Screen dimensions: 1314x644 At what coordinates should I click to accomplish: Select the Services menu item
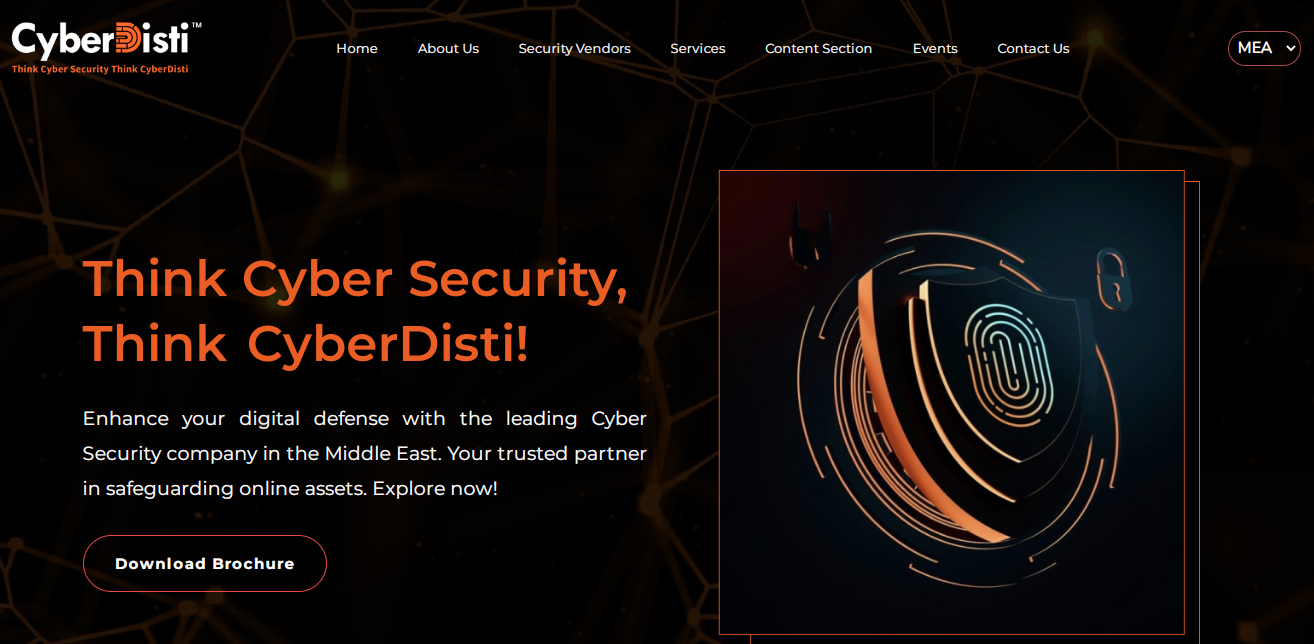click(698, 48)
